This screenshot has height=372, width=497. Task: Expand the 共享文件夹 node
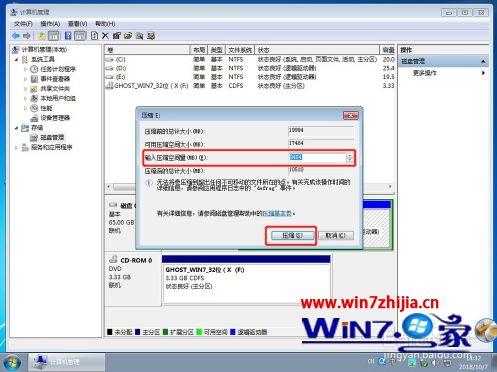click(x=25, y=89)
